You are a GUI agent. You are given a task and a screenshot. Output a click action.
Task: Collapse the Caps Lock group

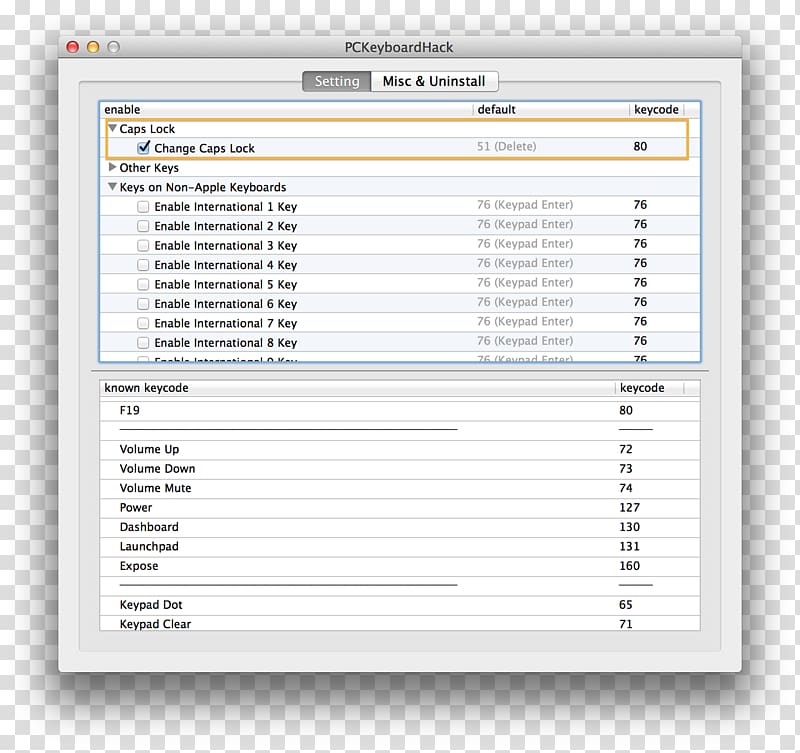coord(113,128)
